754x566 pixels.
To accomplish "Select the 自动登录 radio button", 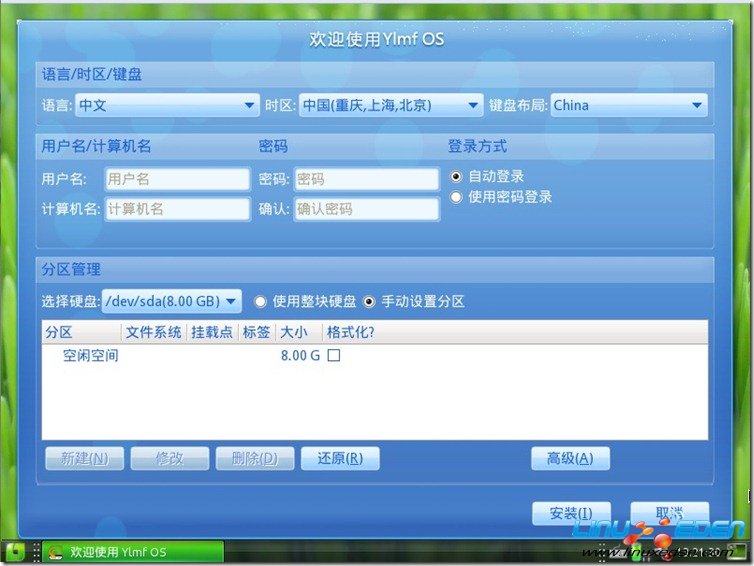I will (x=456, y=176).
